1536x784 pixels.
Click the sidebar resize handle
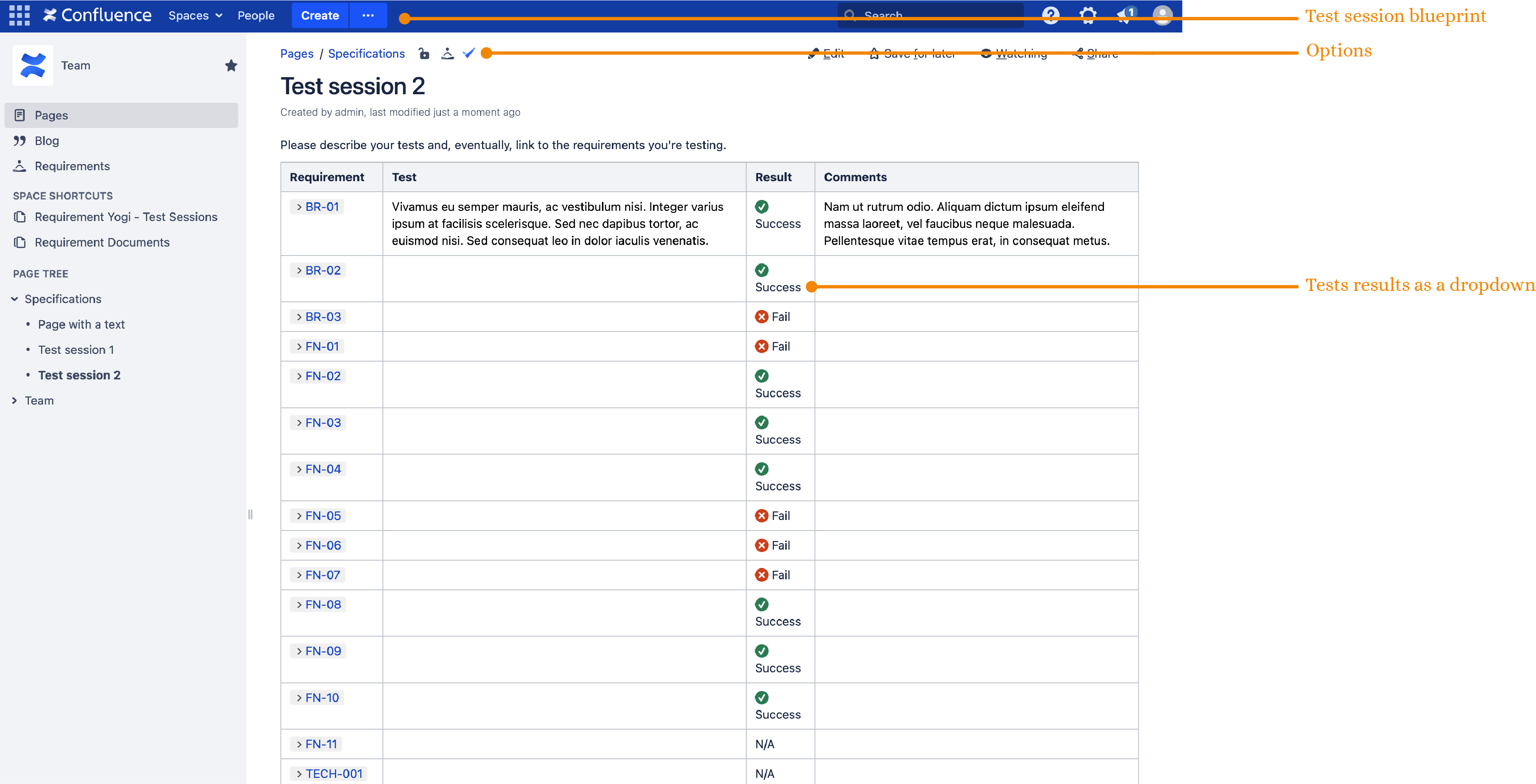(250, 515)
